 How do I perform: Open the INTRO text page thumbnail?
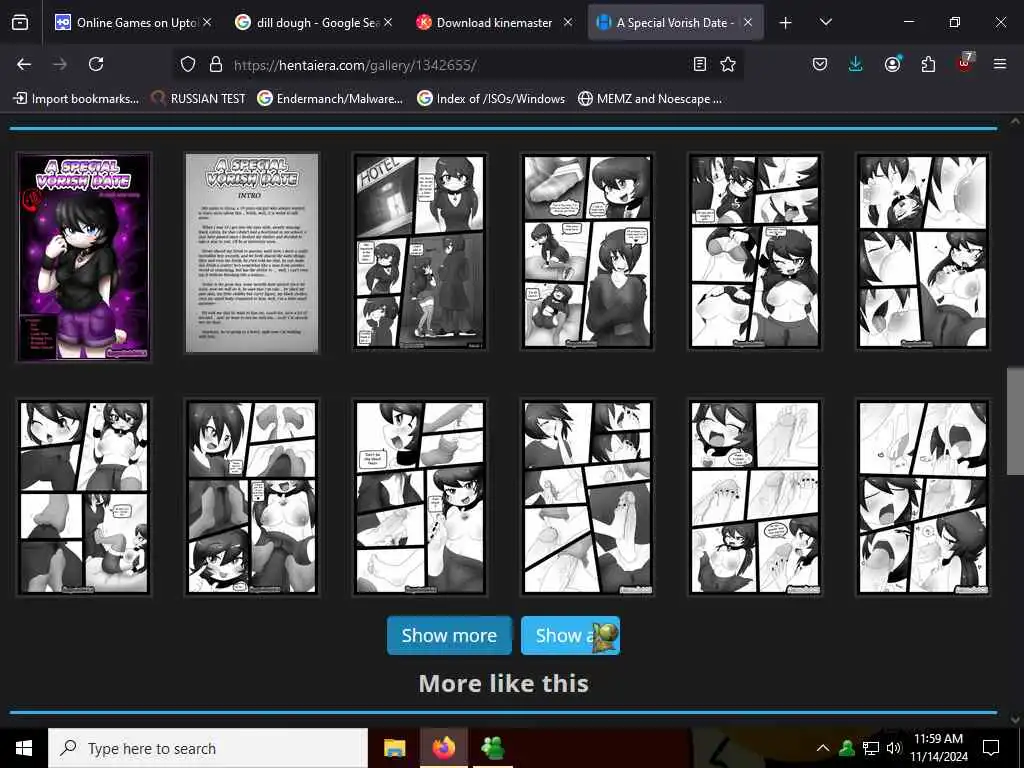tap(252, 253)
